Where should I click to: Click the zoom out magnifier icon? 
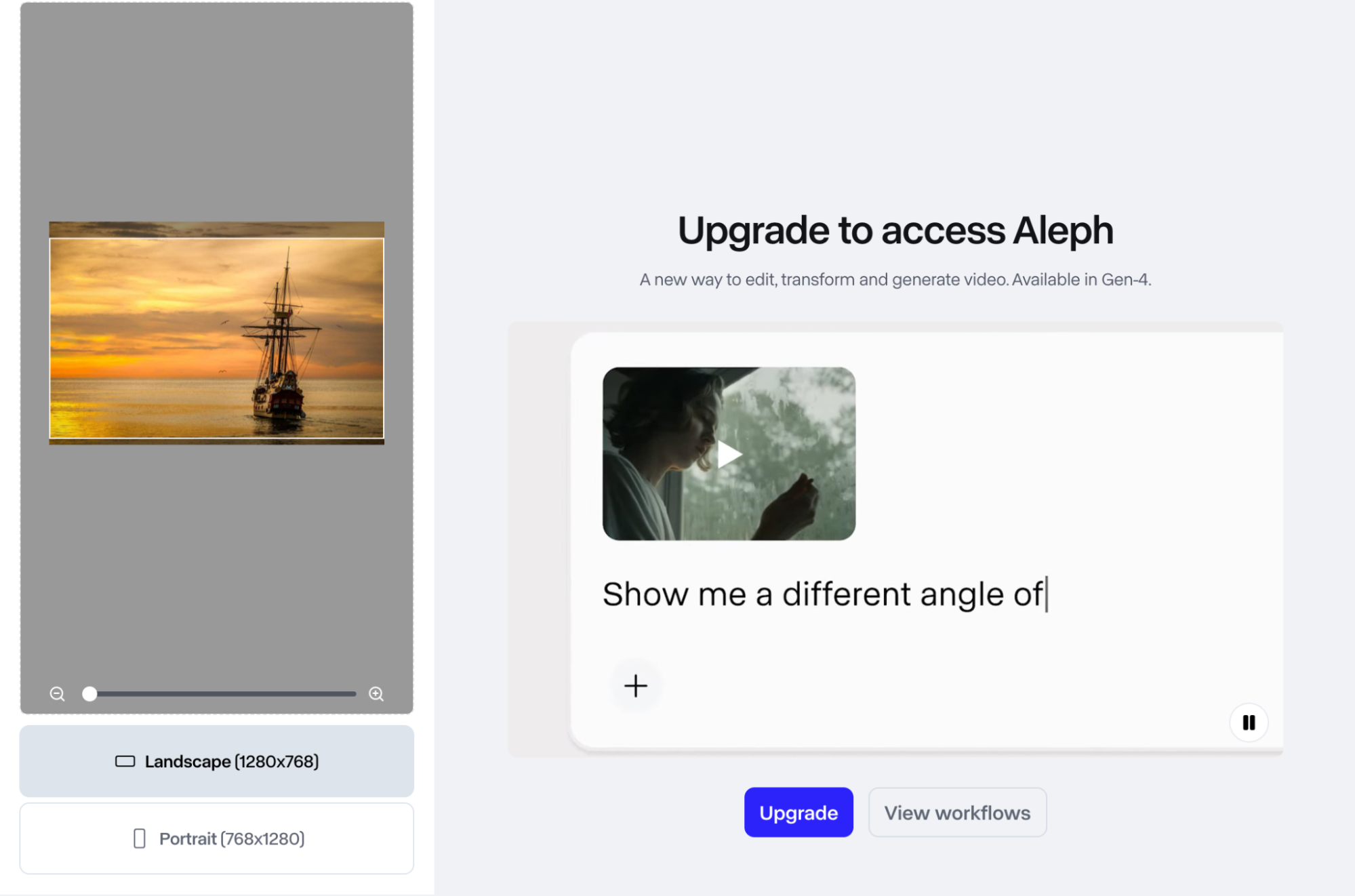click(58, 694)
